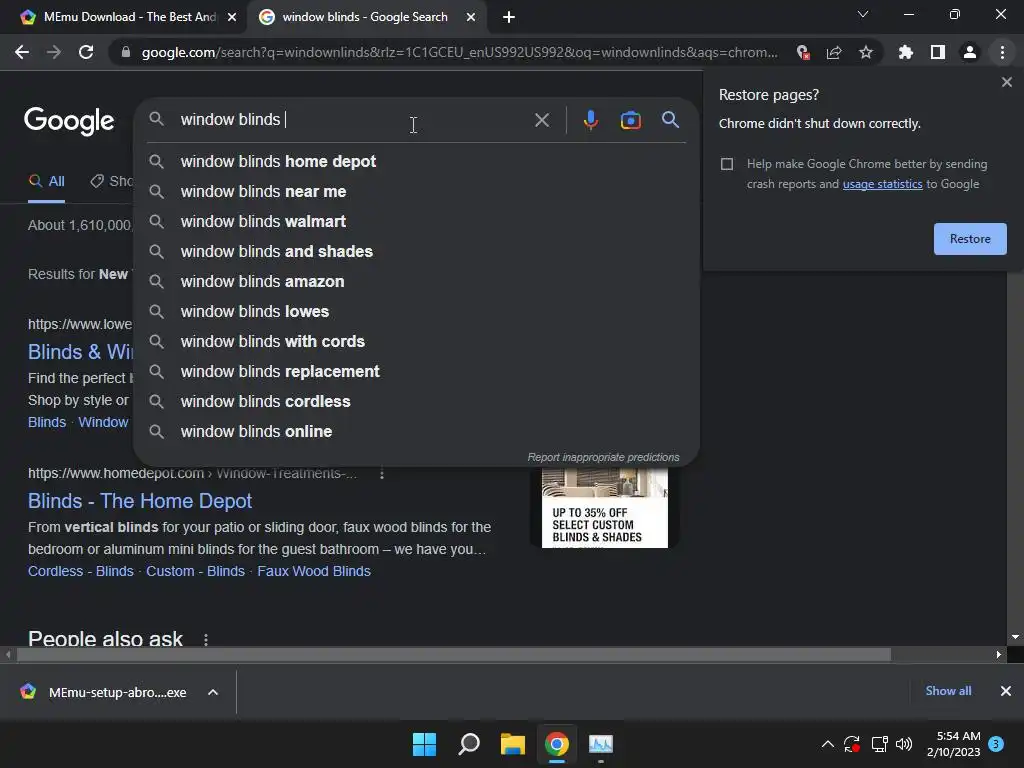
Task: Switch to the MEmu Download tab
Action: click(124, 17)
